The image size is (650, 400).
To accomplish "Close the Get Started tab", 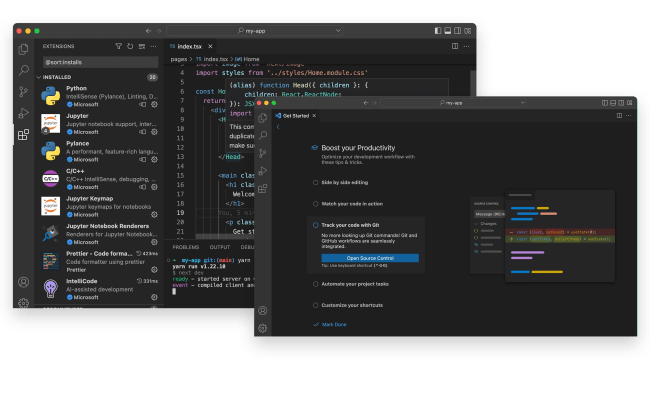I will point(314,116).
